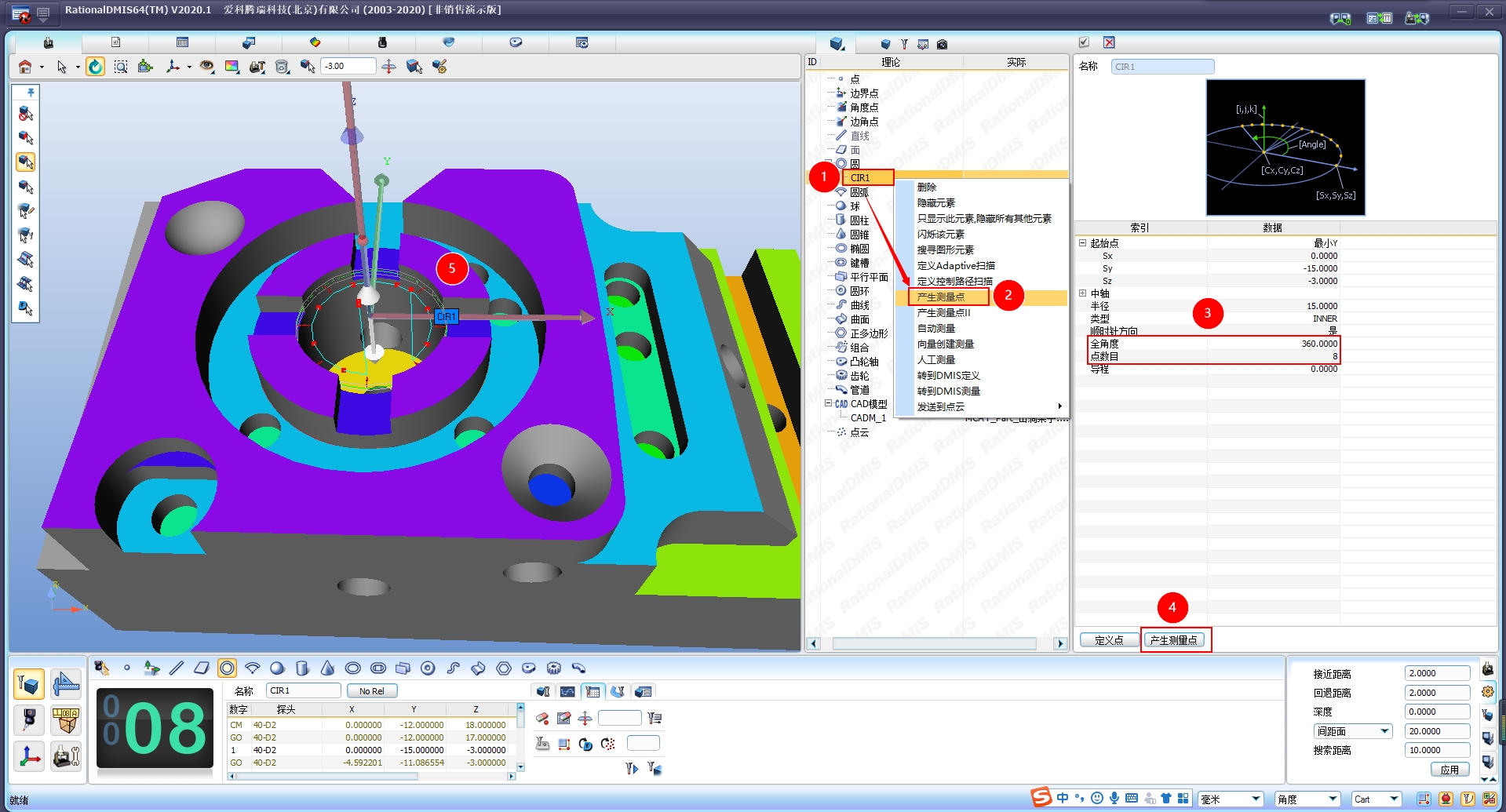Select the 圆柱 feature tree item
1506x812 pixels.
(x=859, y=220)
